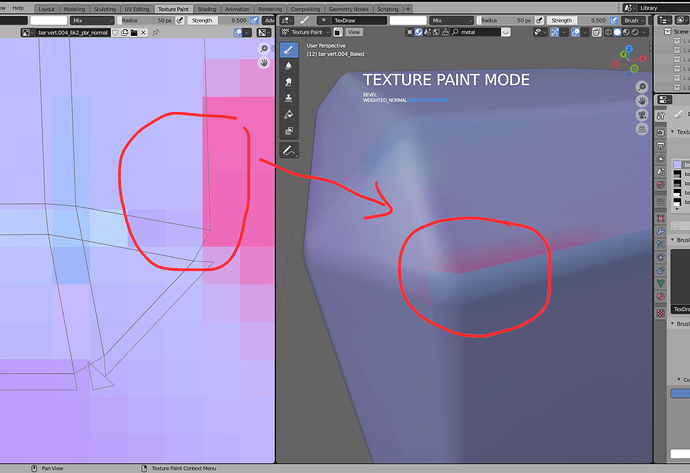Toggle X-ray mode
The image size is (690, 473).
point(596,32)
